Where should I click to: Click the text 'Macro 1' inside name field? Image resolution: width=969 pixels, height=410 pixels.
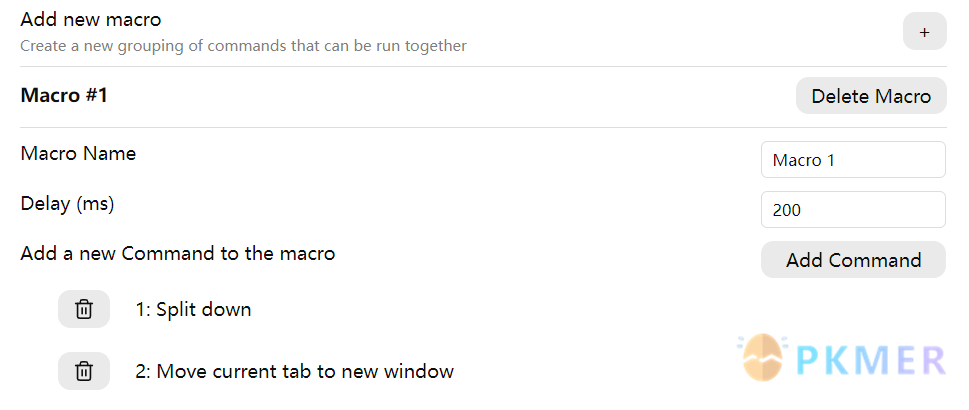click(803, 160)
